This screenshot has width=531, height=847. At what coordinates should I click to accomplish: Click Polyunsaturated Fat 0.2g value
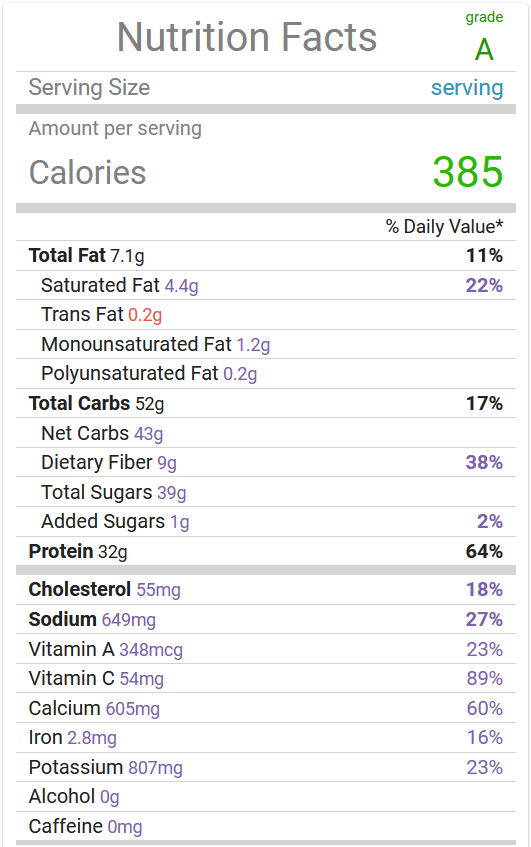[240, 374]
